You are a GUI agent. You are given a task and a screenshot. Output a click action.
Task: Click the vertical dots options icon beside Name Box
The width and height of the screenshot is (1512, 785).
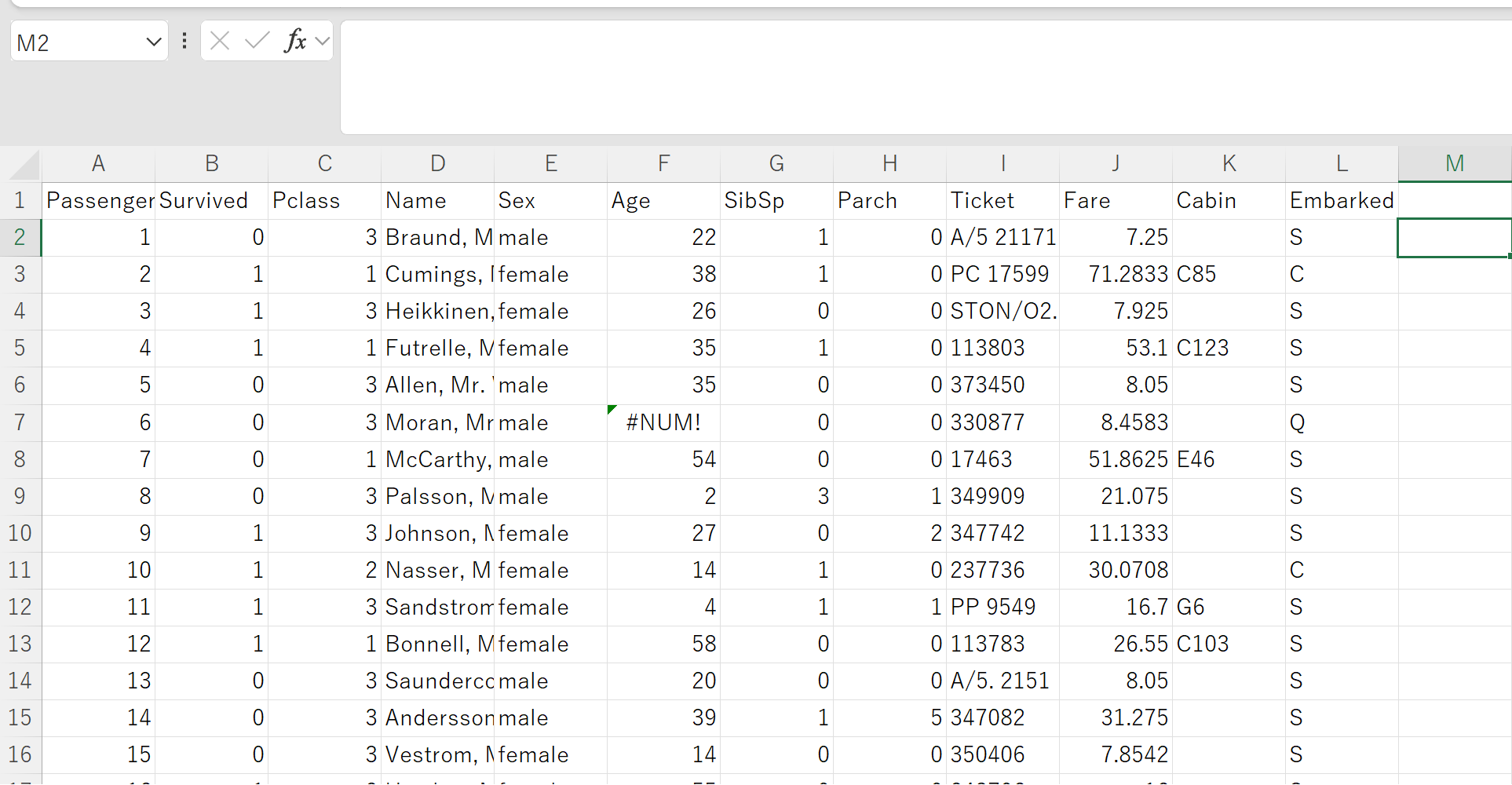[x=184, y=41]
